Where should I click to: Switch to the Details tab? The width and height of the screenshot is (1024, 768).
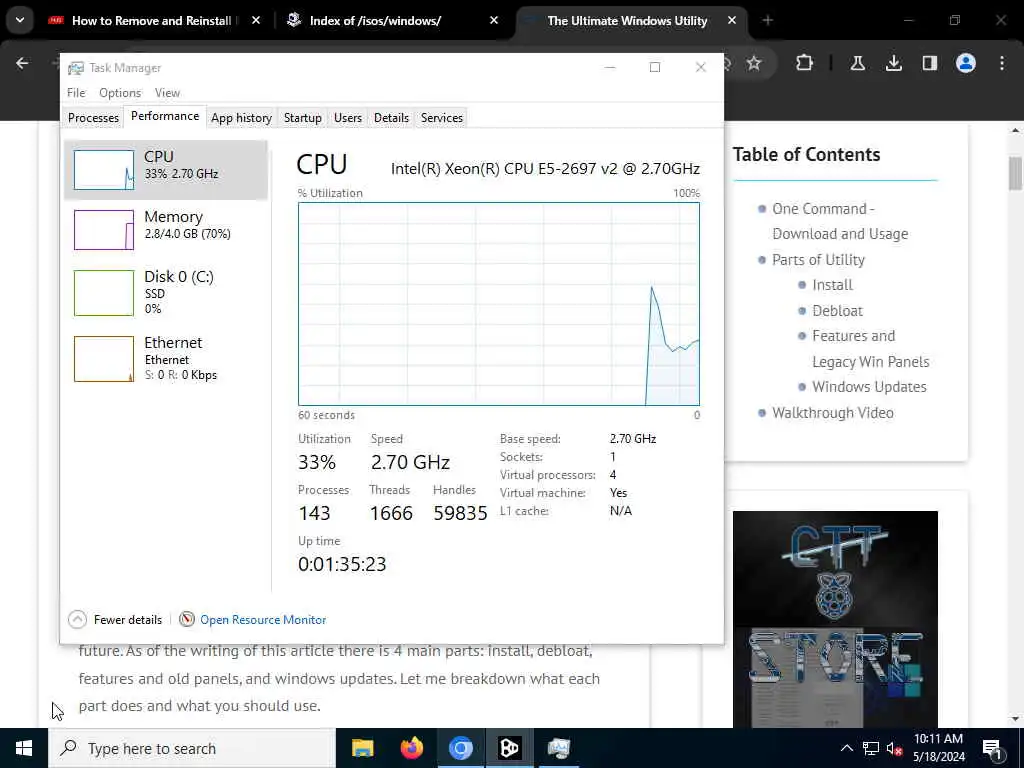tap(391, 118)
